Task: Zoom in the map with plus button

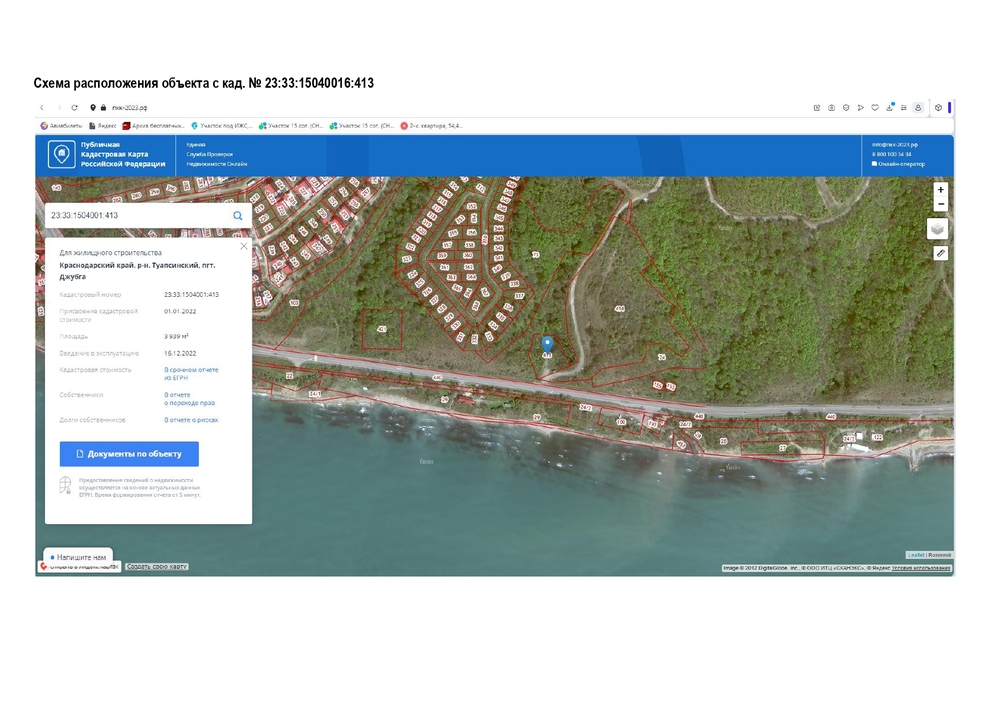Action: (x=940, y=190)
